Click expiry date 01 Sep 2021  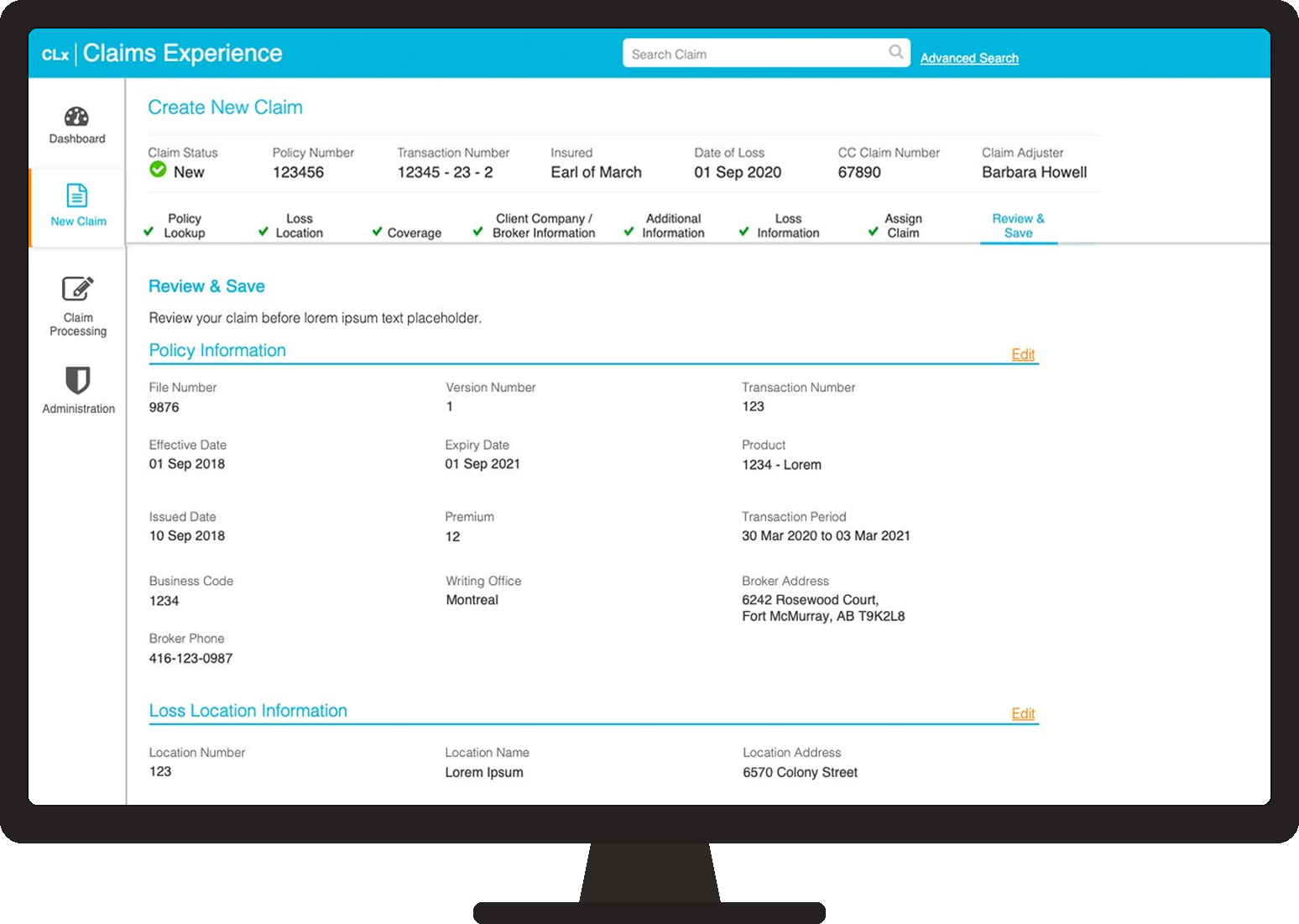click(x=483, y=464)
